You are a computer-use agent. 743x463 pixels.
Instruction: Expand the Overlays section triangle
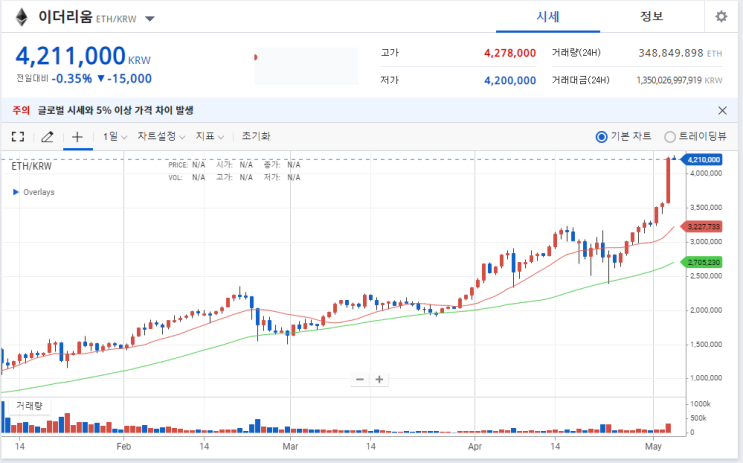(x=16, y=192)
